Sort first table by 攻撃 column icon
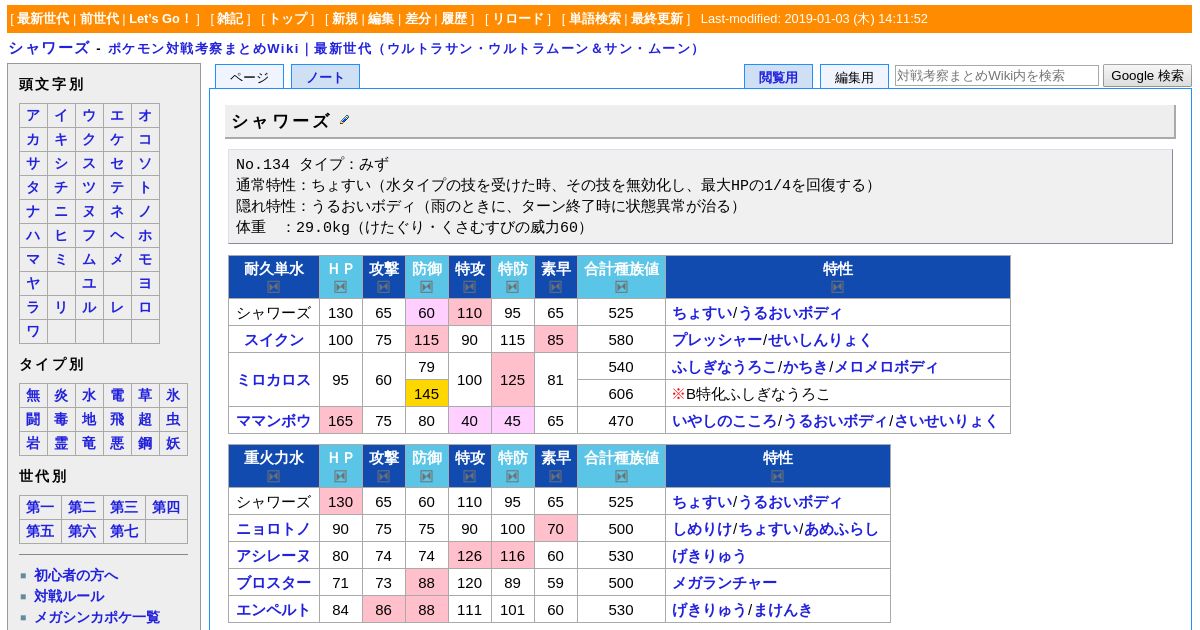This screenshot has height=630, width=1200. point(384,287)
